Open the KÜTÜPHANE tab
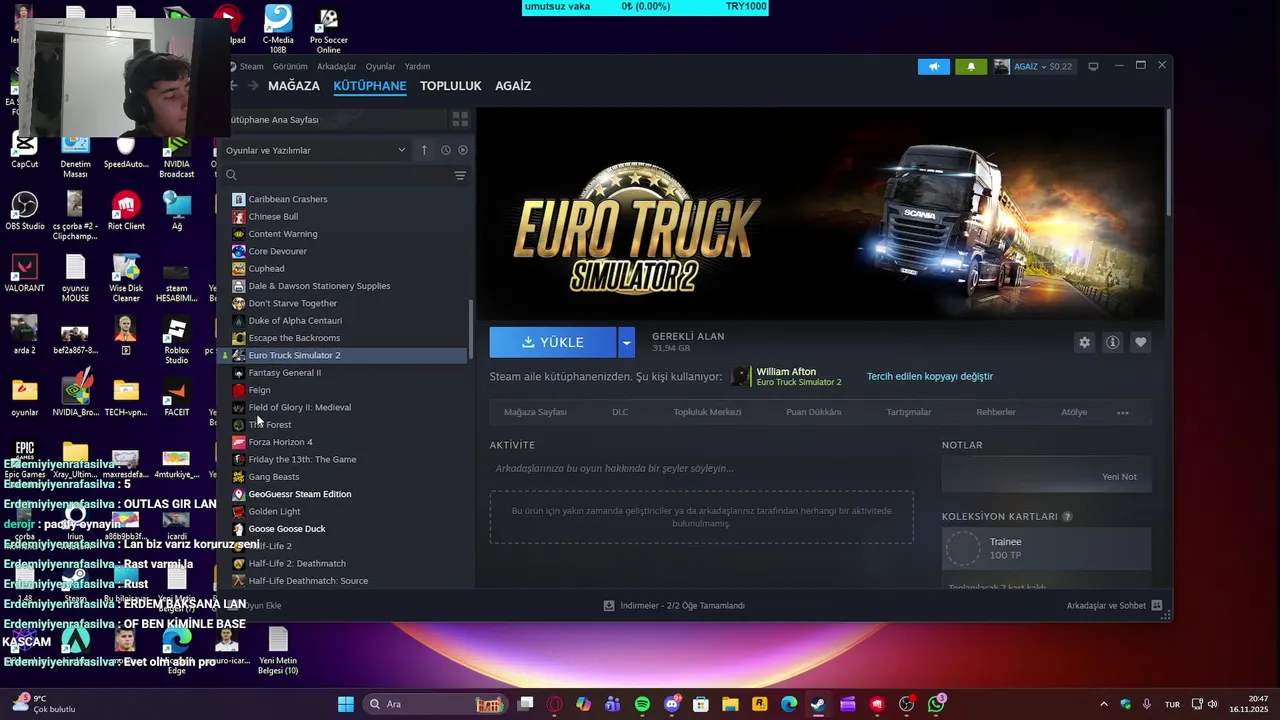1280x720 pixels. pos(370,86)
